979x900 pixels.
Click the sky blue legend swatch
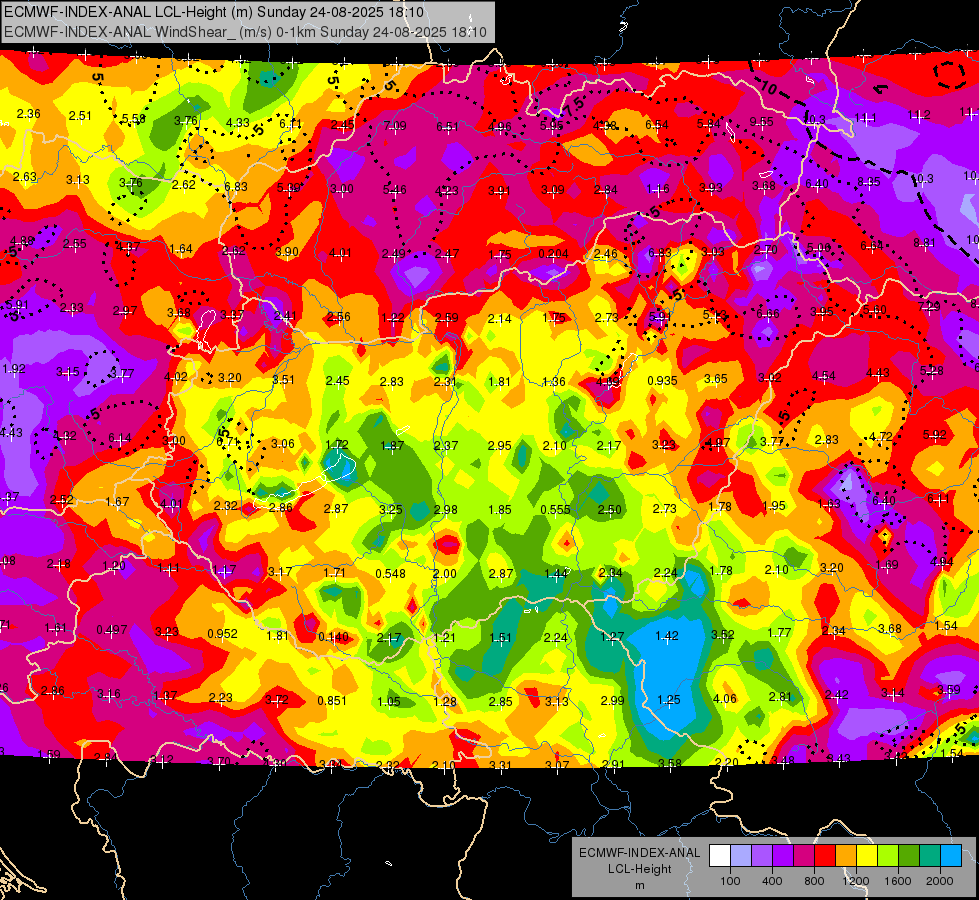point(951,856)
